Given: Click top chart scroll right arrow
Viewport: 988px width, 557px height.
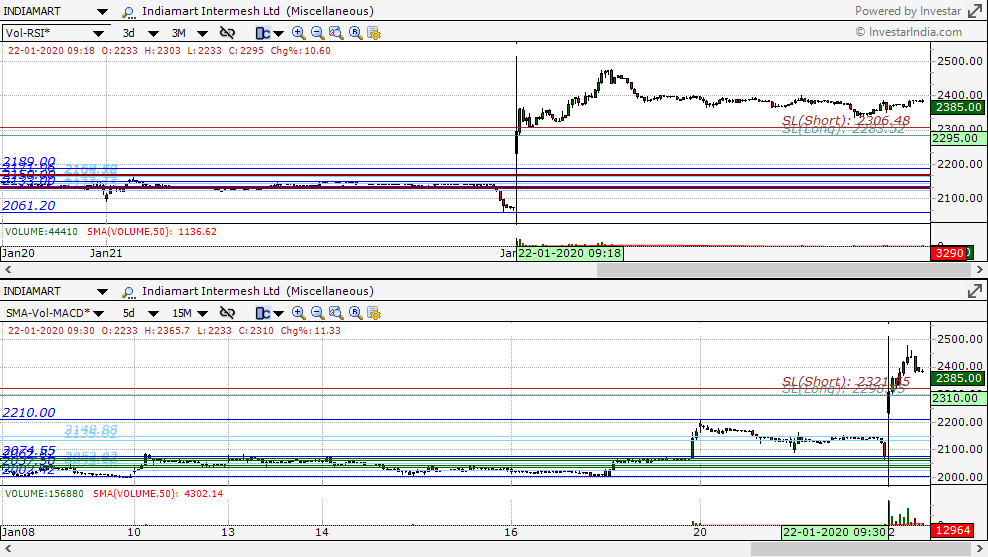Looking at the screenshot, I should tap(980, 270).
